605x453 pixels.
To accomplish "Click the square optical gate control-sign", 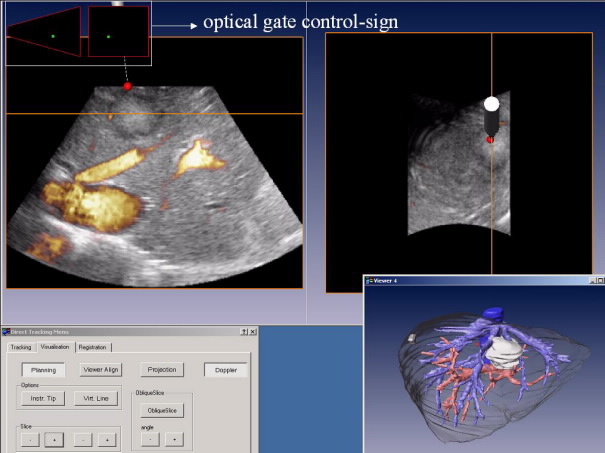I will (119, 36).
